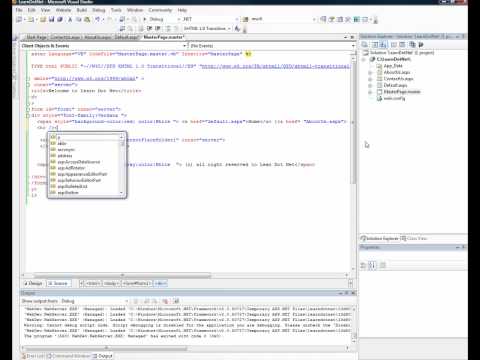The image size is (480, 360).
Task: Select App_Data folder in Solution Explorer
Action: pos(389,66)
